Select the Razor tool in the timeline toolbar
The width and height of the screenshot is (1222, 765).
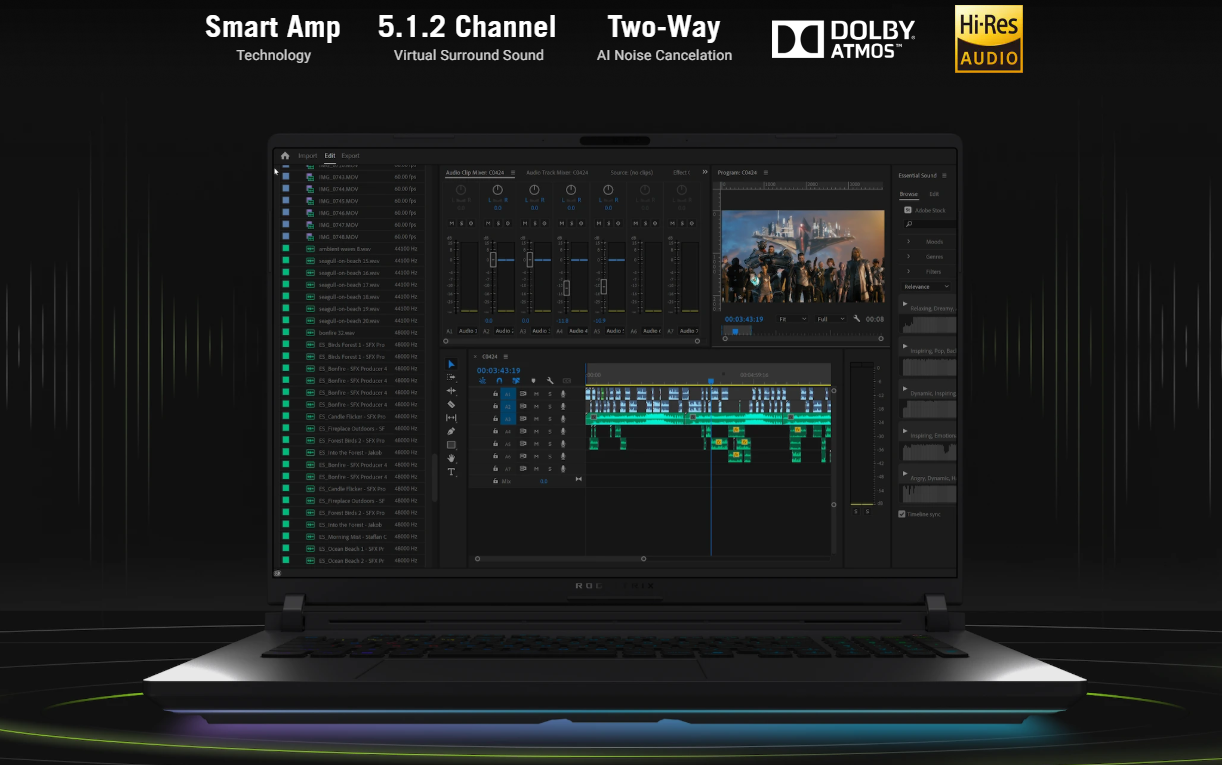[x=451, y=404]
